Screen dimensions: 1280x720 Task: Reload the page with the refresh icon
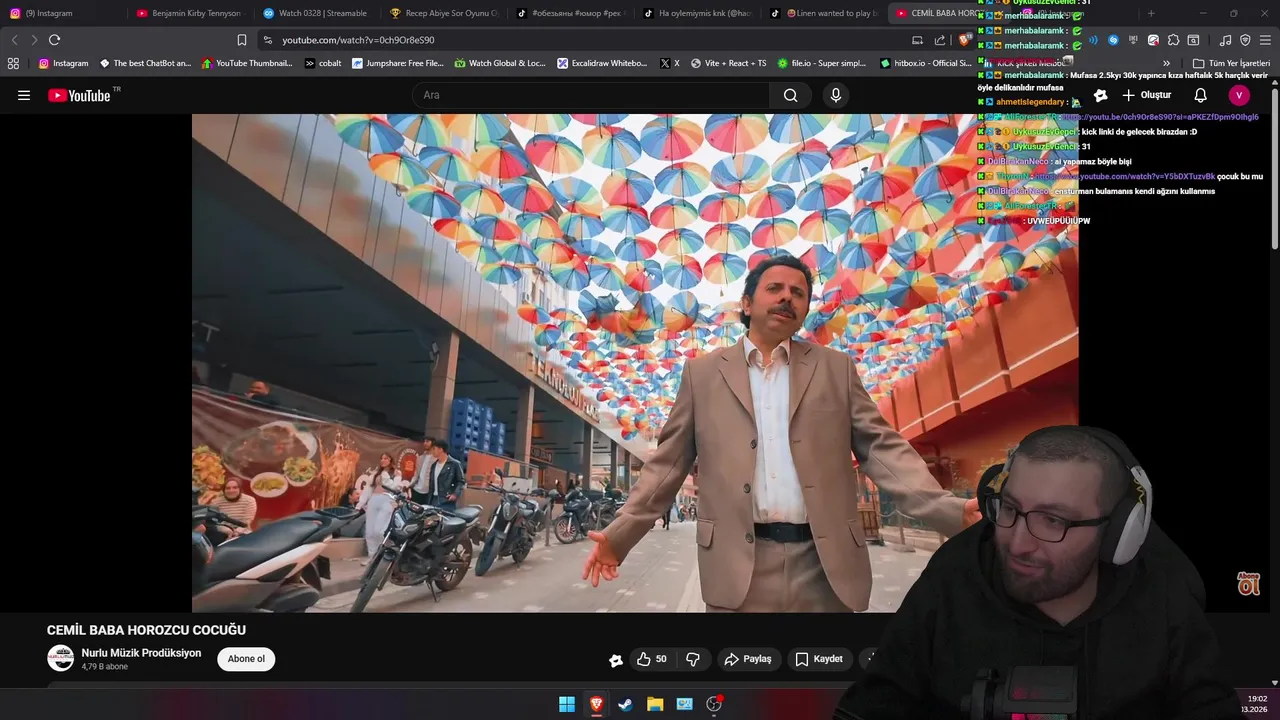coord(54,40)
